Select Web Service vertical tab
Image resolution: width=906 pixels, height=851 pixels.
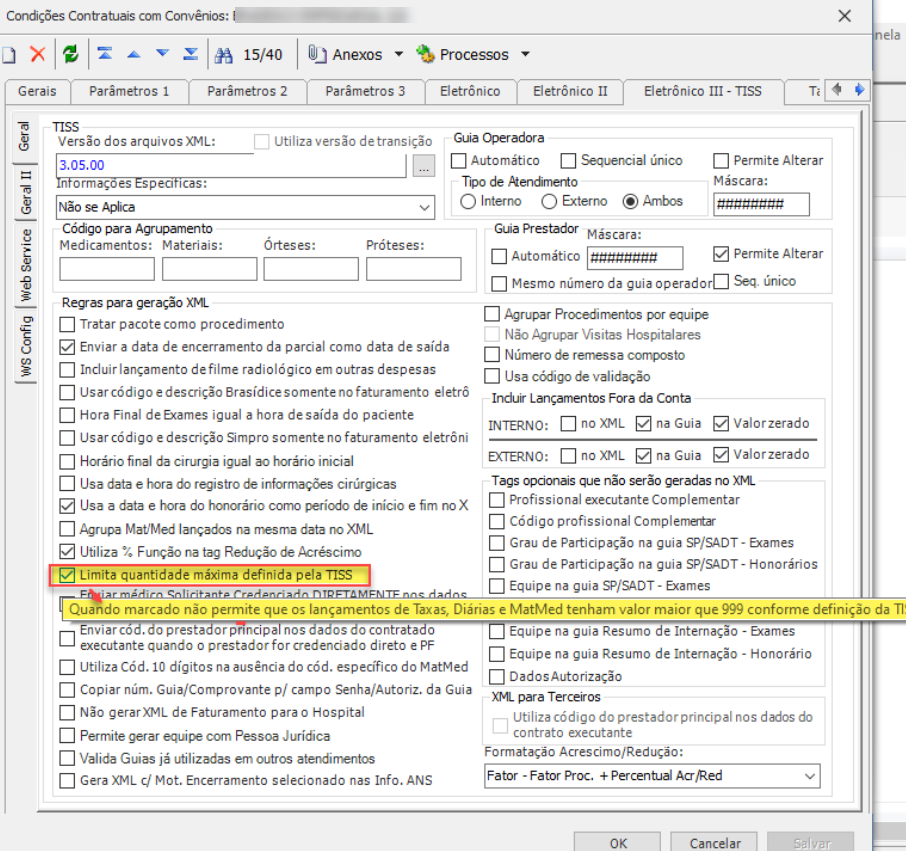25,265
